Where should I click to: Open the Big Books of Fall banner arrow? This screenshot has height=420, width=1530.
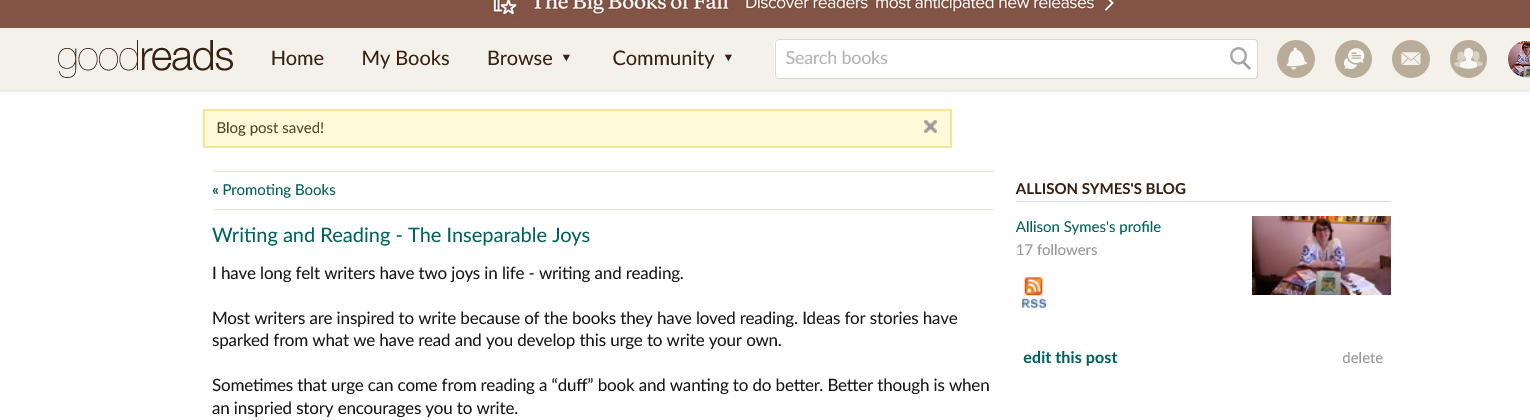point(1109,5)
